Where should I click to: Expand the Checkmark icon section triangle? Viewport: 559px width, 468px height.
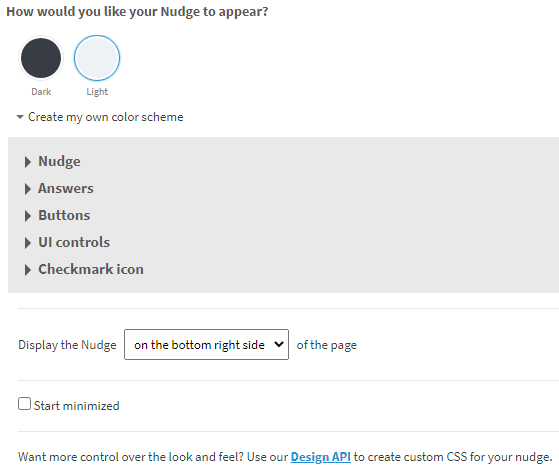(x=28, y=270)
